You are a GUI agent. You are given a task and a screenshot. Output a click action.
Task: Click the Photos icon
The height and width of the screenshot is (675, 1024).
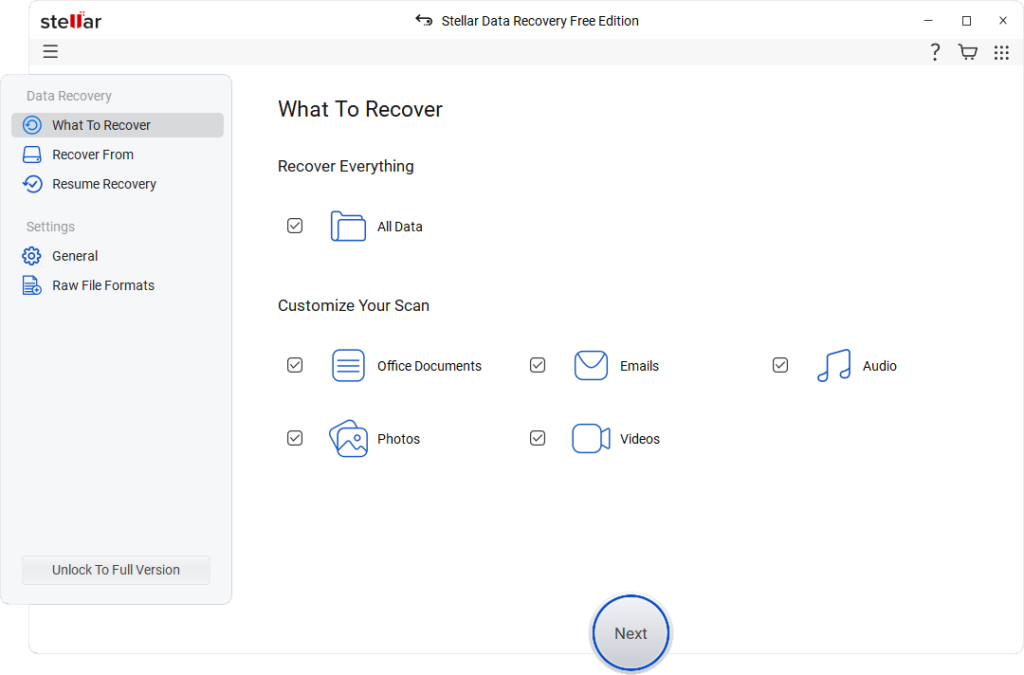coord(348,439)
